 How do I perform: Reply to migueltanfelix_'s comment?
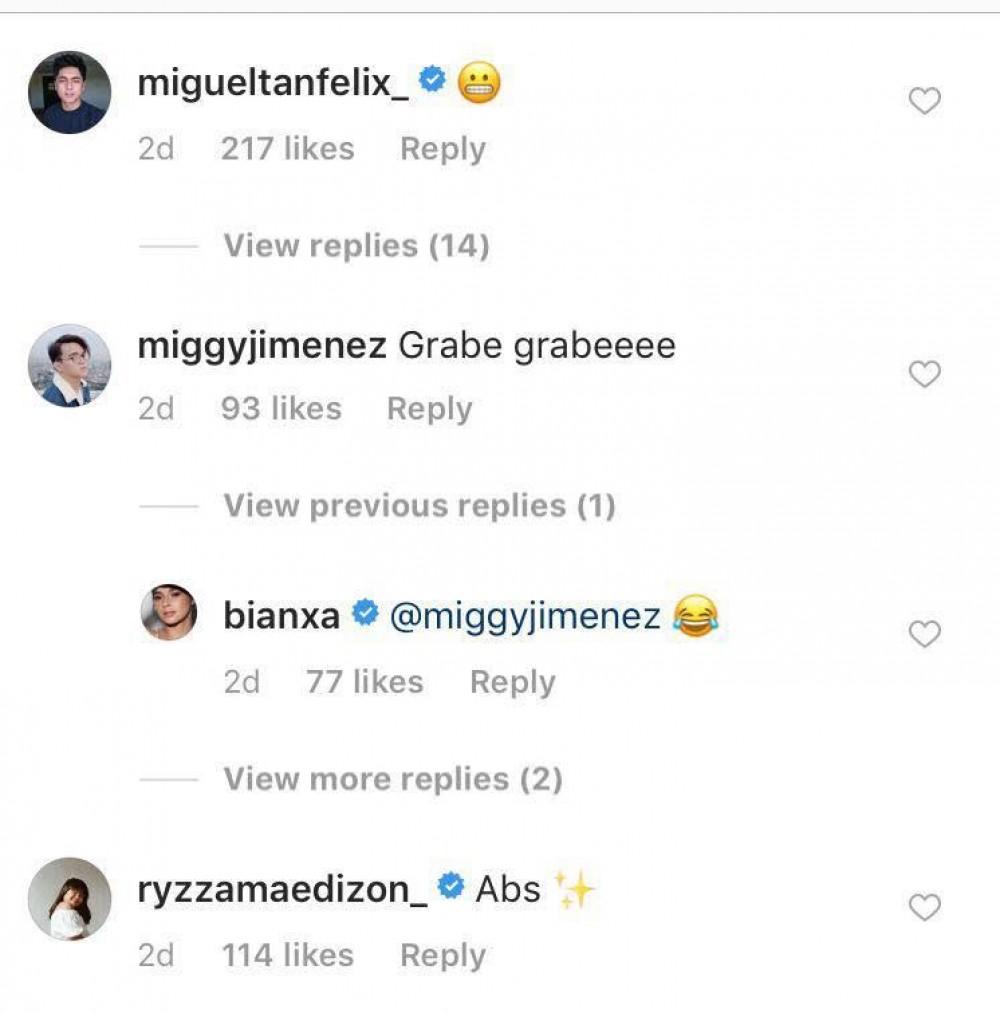click(x=442, y=149)
